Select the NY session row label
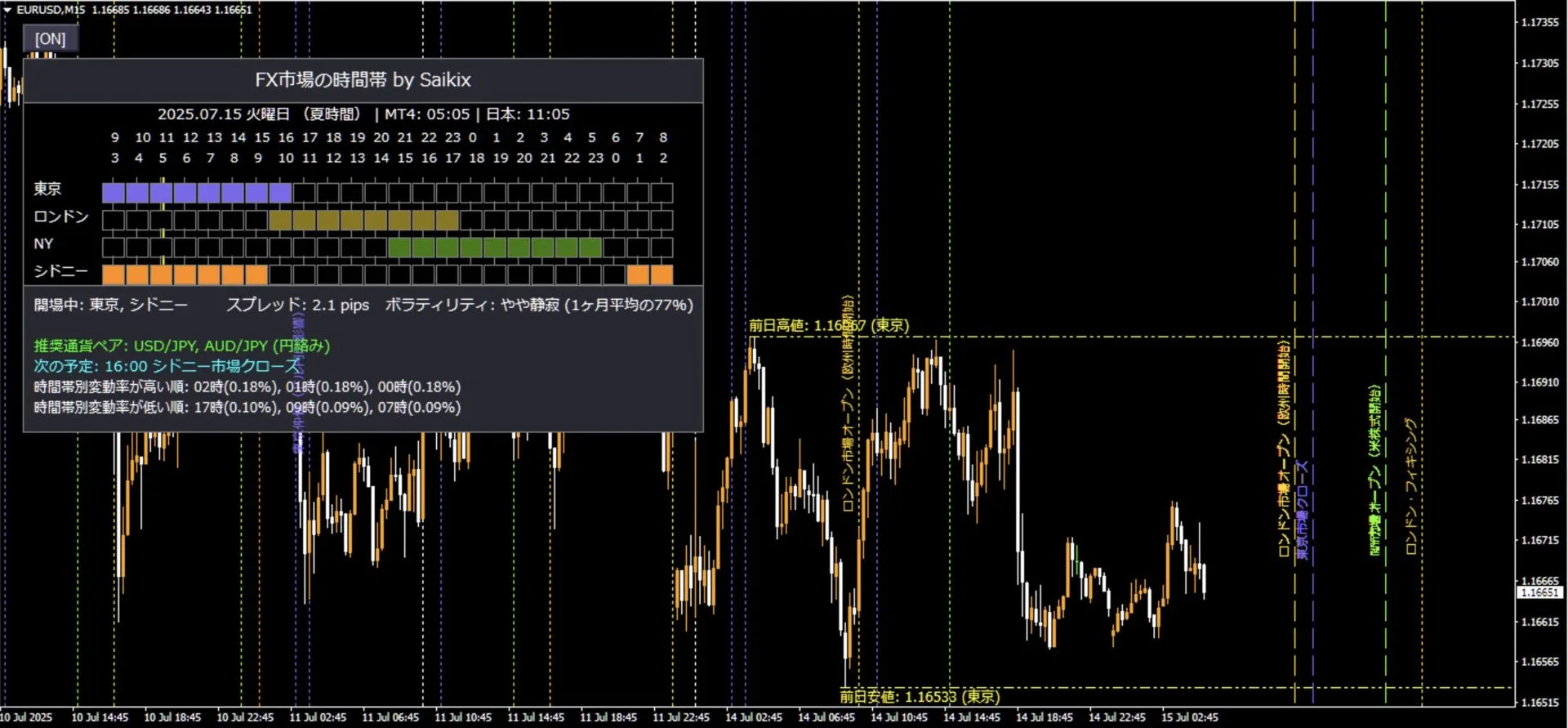The width and height of the screenshot is (1568, 728). [x=43, y=243]
